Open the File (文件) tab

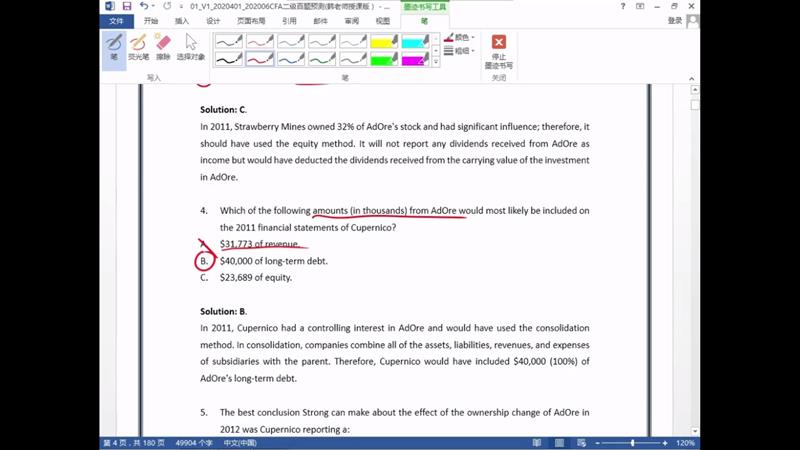(116, 20)
